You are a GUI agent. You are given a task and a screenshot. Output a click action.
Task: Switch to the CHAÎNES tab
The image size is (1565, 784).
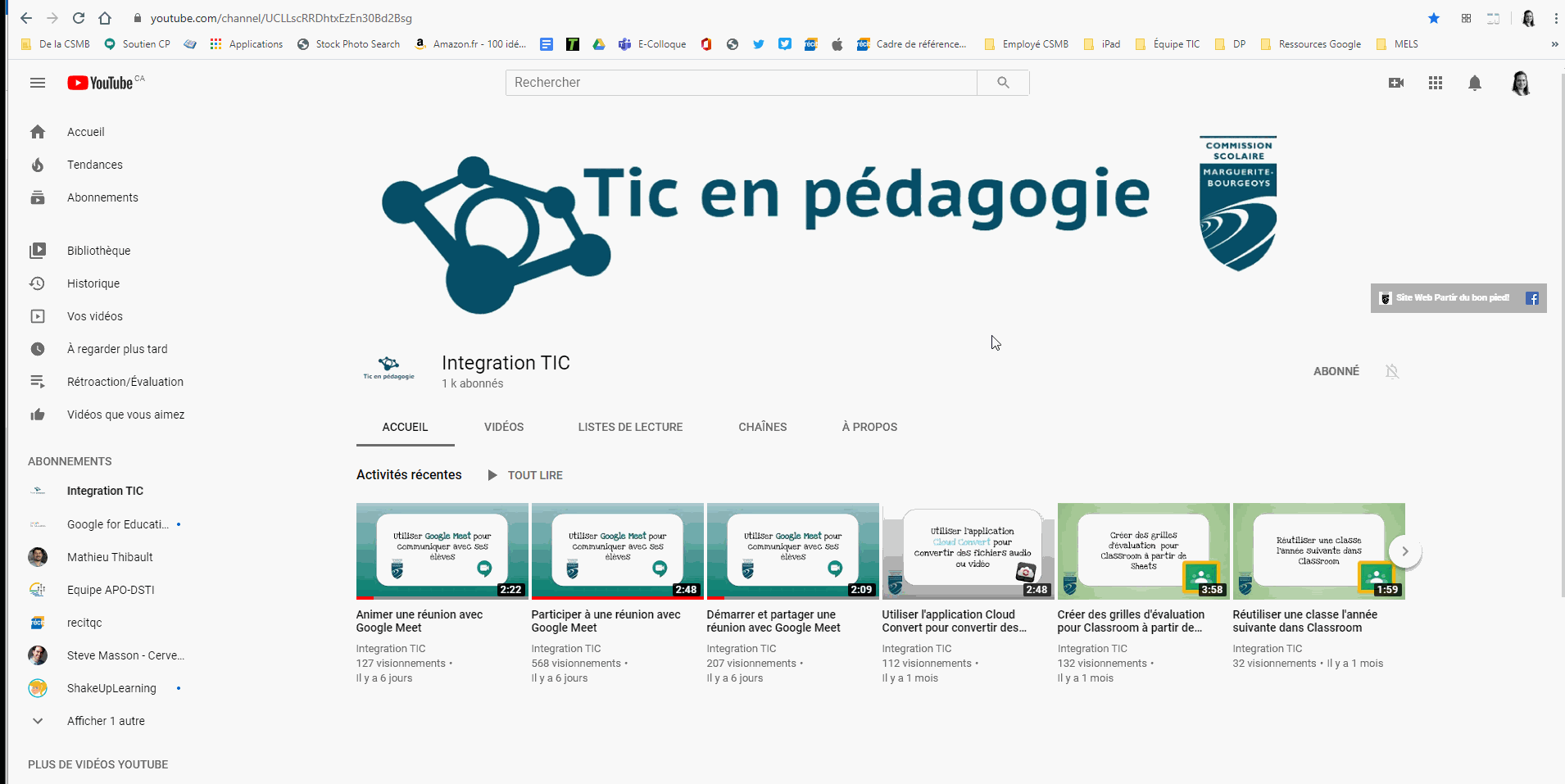[x=763, y=427]
